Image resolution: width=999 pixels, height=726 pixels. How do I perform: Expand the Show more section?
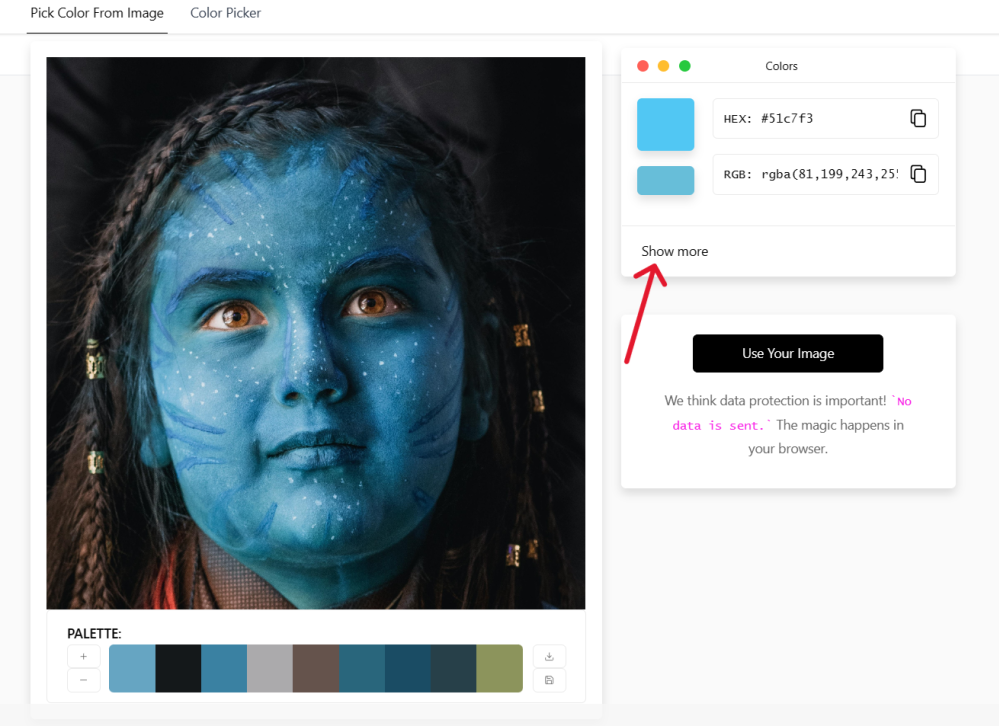(x=675, y=251)
